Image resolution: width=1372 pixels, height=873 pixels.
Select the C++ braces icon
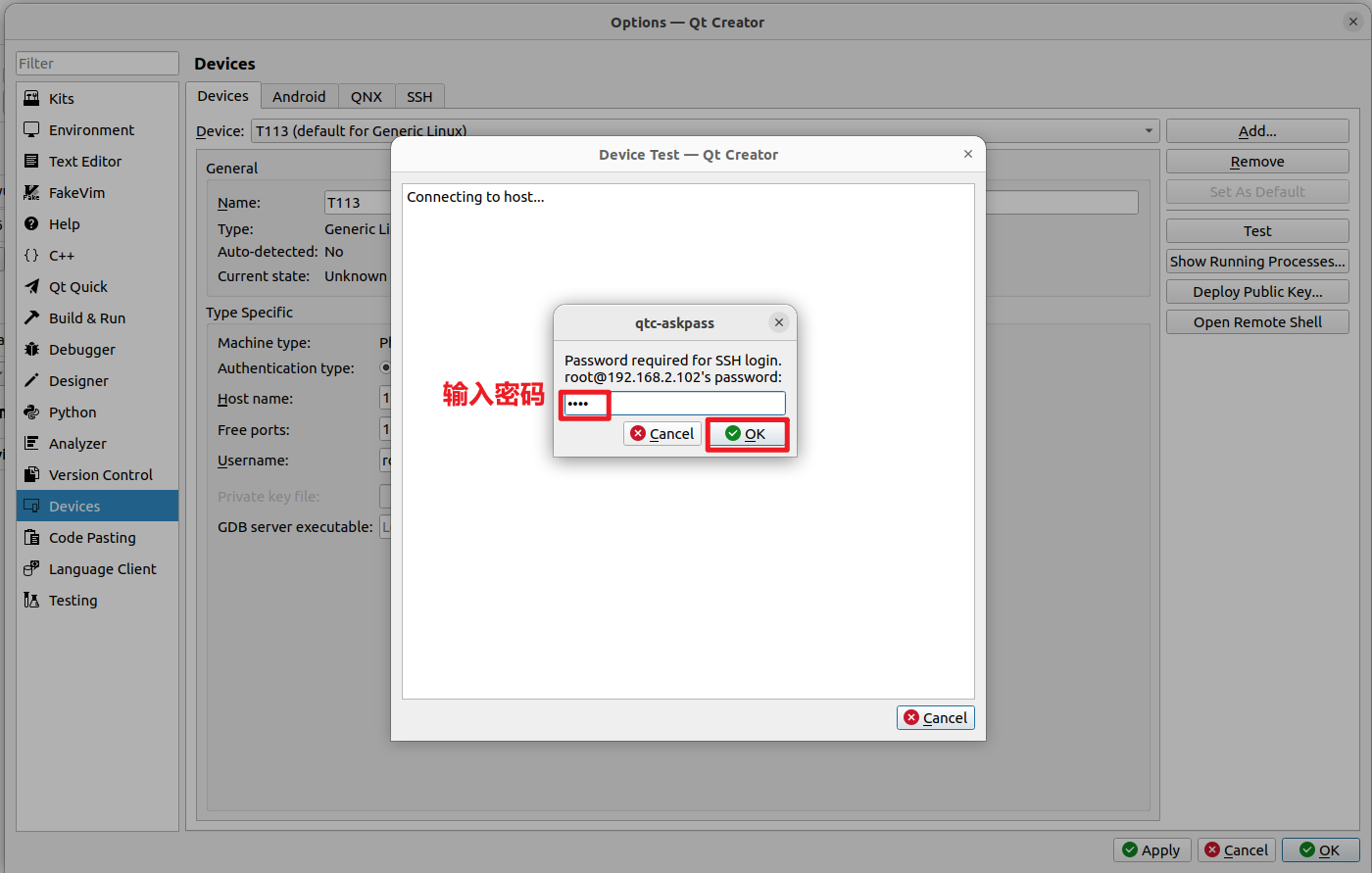[31, 255]
